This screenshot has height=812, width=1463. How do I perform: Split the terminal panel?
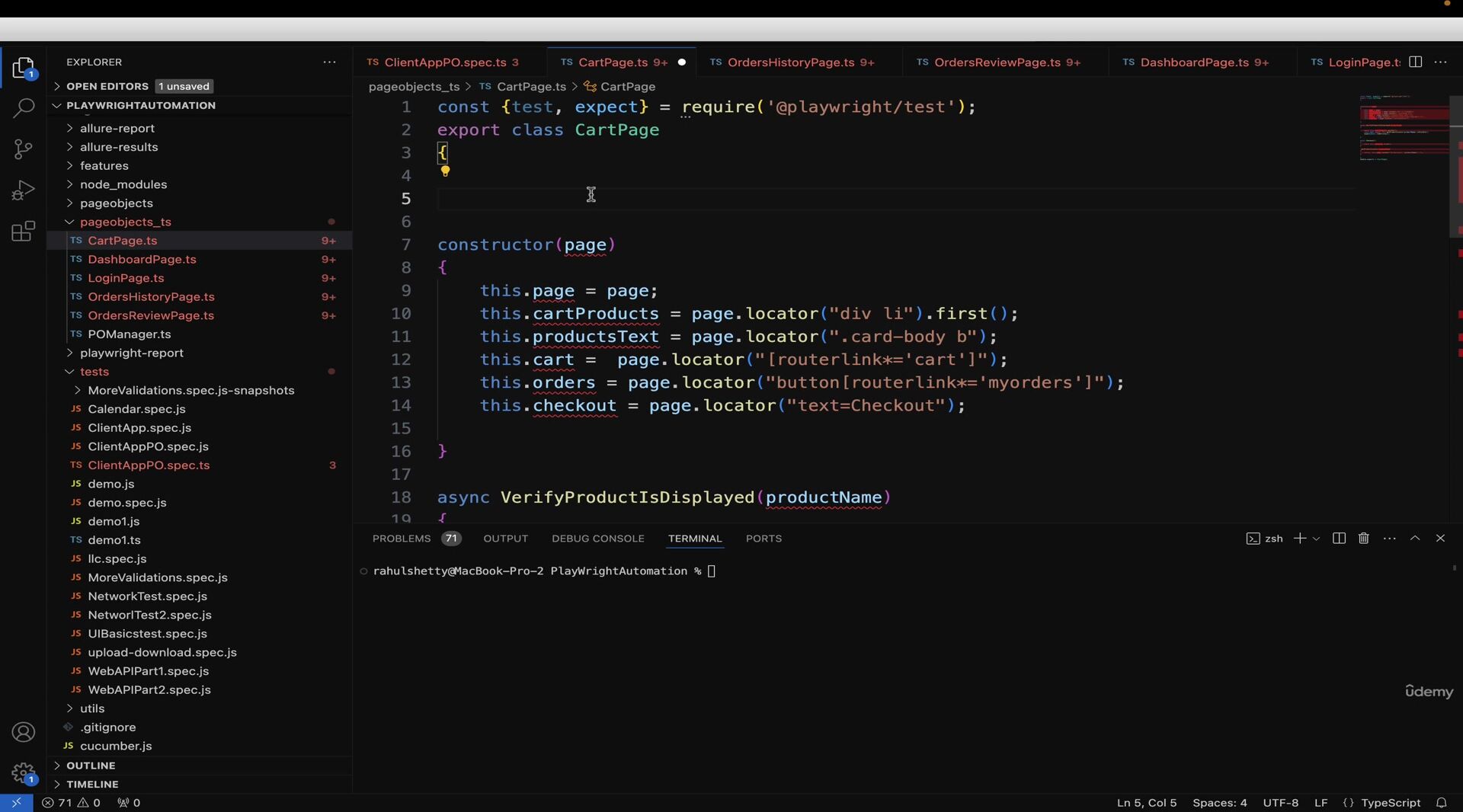[x=1339, y=539]
